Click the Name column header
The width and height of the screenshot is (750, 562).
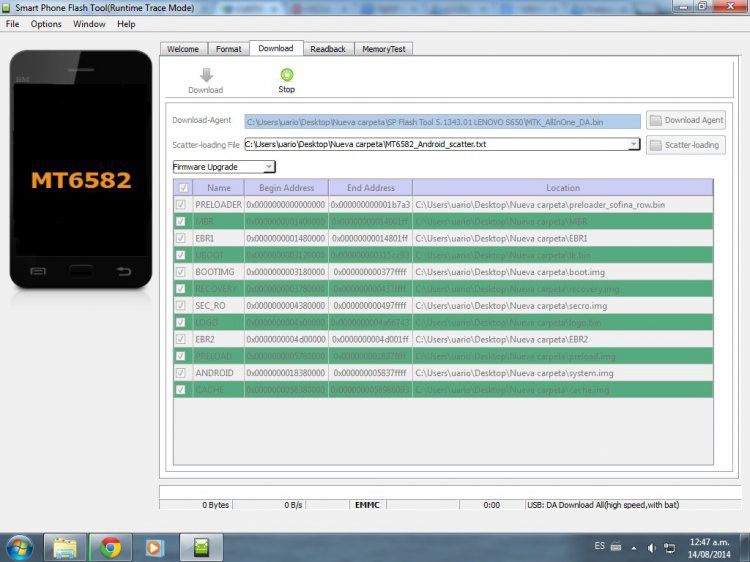[x=219, y=188]
